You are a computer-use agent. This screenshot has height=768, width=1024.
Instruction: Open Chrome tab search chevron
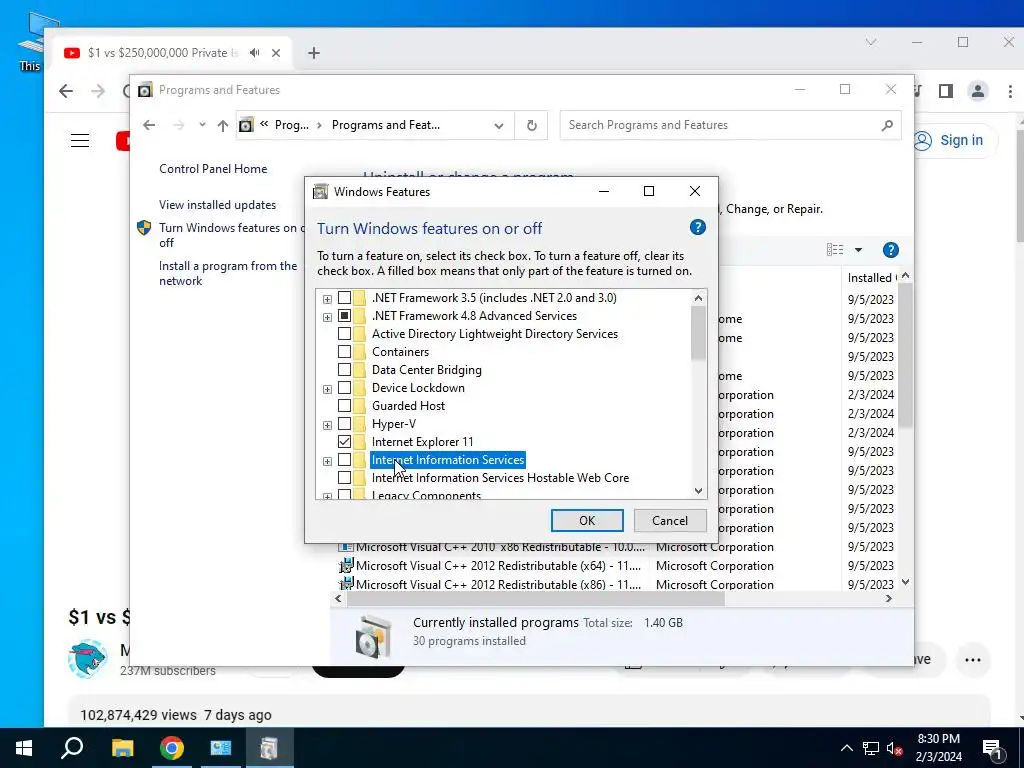click(x=871, y=42)
